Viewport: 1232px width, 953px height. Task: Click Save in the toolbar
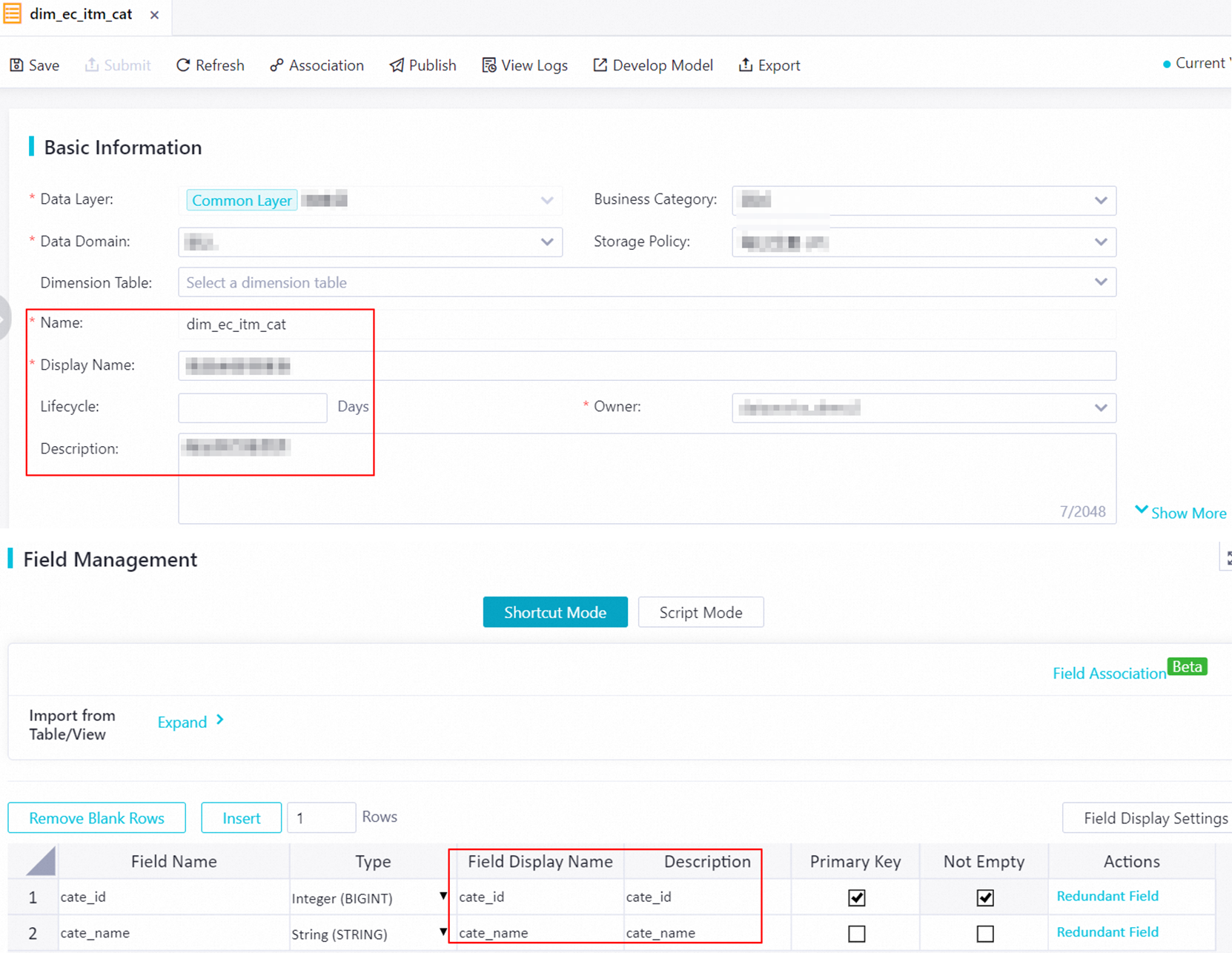coord(35,65)
